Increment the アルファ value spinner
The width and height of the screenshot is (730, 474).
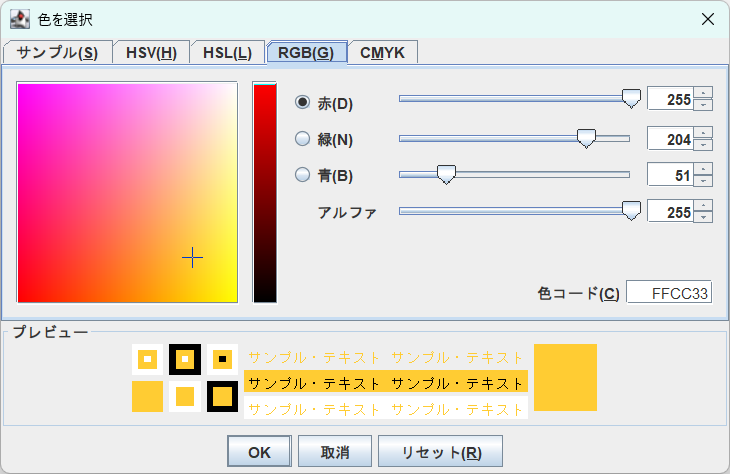pyautogui.click(x=703, y=205)
